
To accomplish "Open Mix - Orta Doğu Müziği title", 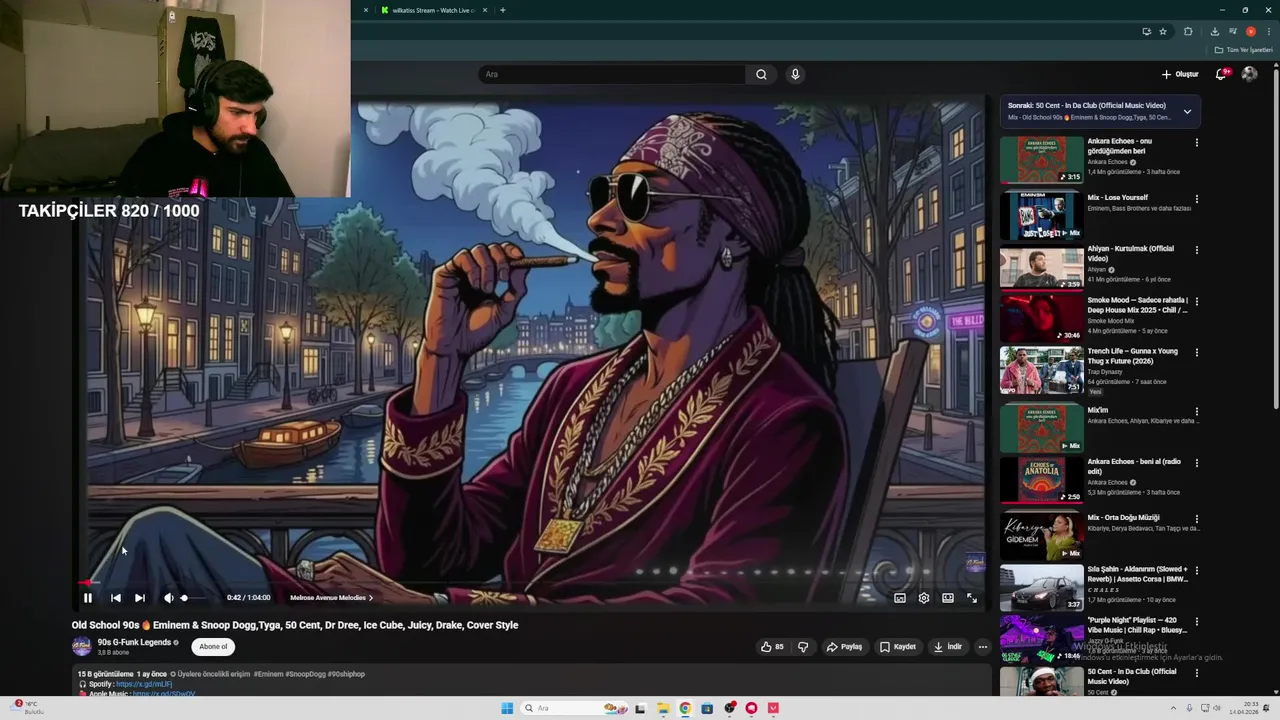I will point(1123,518).
